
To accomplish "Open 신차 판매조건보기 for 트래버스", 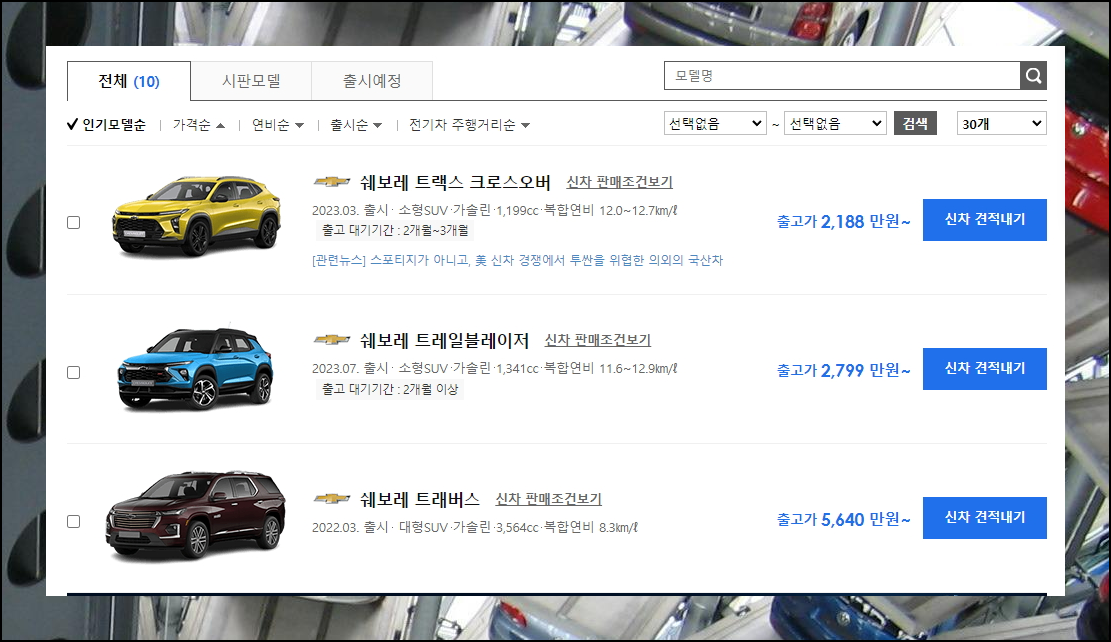I will (548, 499).
